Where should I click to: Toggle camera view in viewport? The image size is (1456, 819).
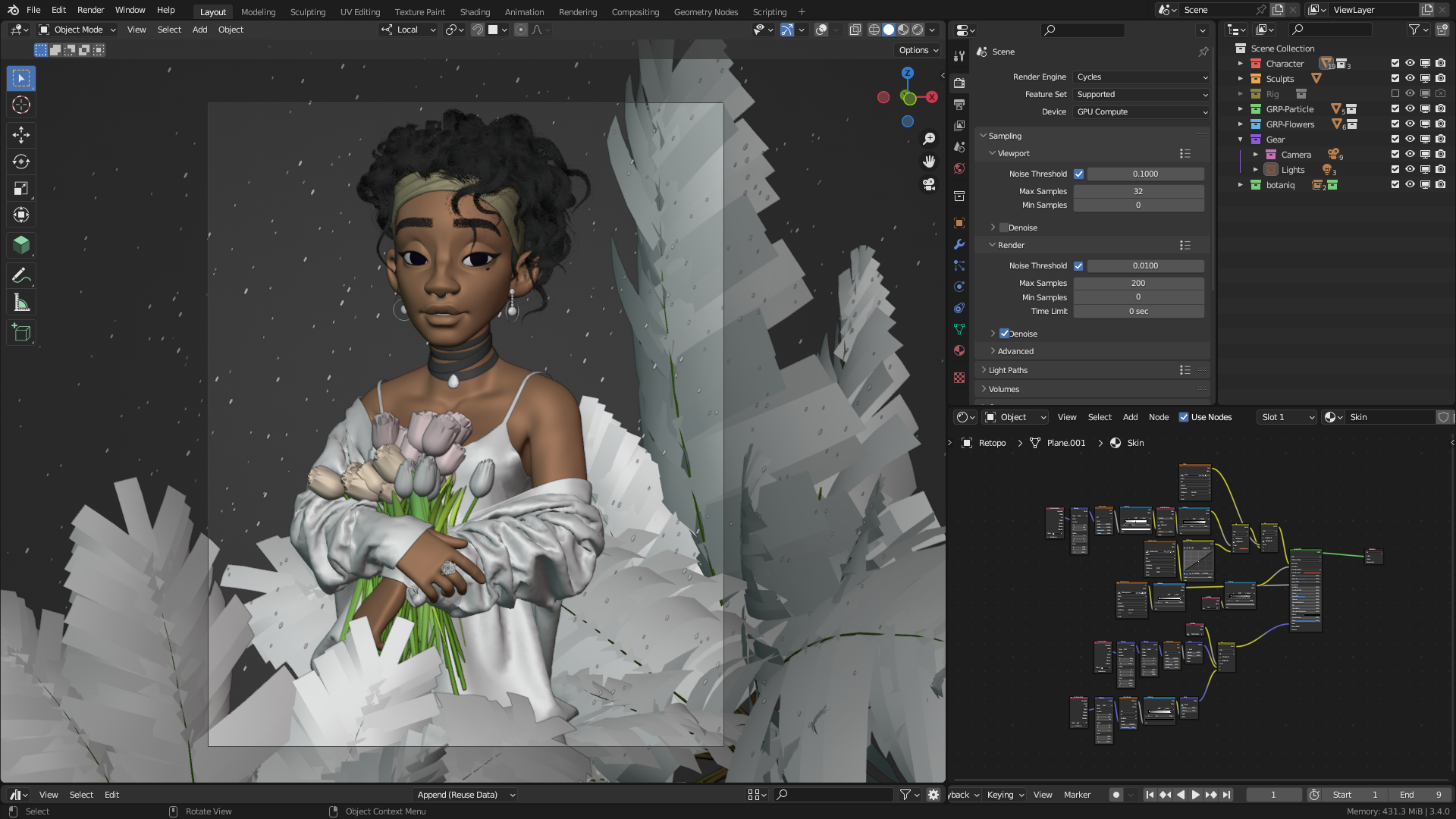click(x=929, y=184)
